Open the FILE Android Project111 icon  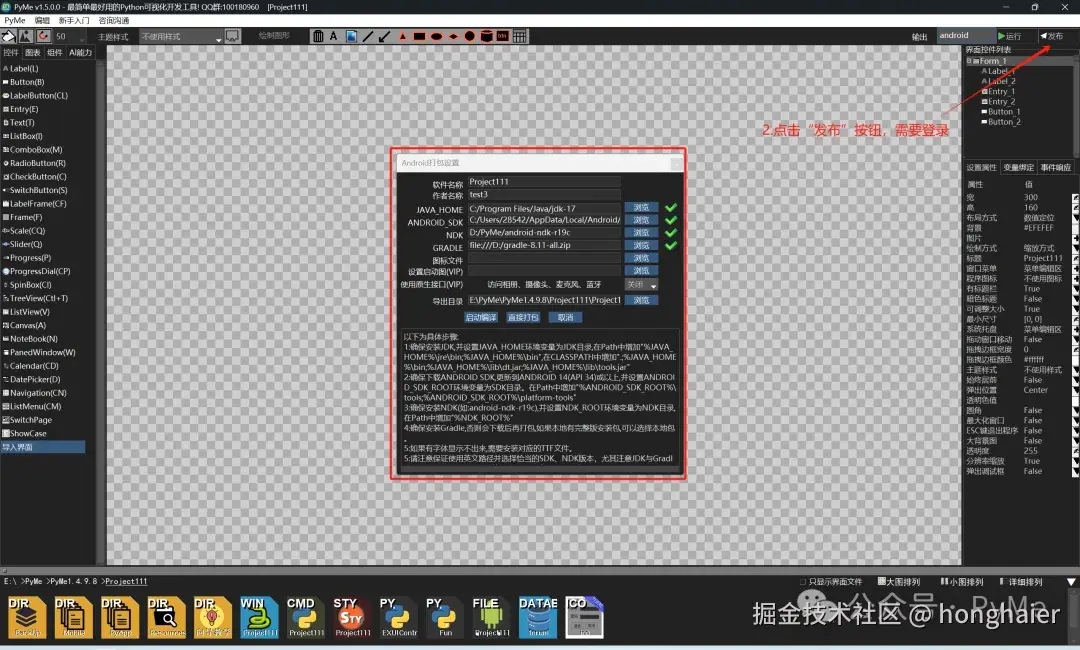(x=492, y=617)
